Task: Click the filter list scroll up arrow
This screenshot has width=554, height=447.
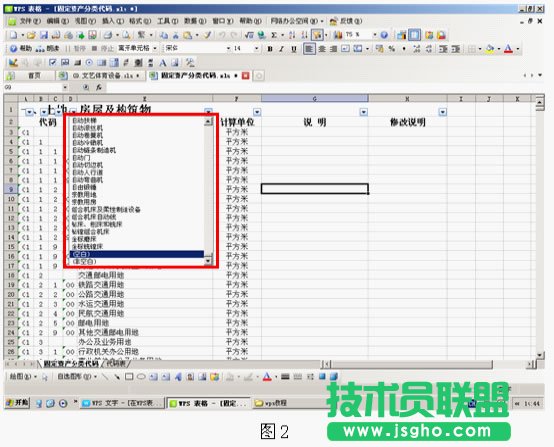Action: coord(208,122)
